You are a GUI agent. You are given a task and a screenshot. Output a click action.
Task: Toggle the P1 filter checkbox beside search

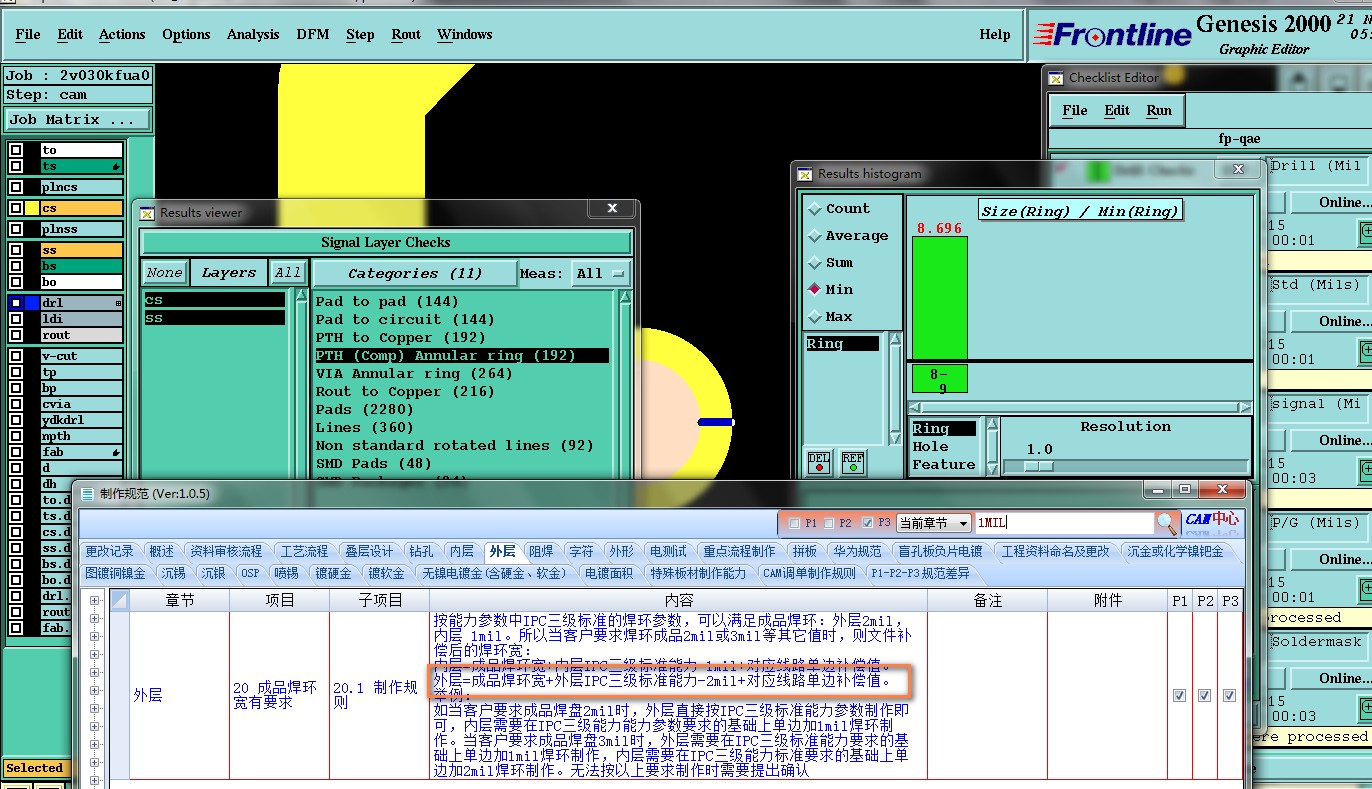pos(794,523)
